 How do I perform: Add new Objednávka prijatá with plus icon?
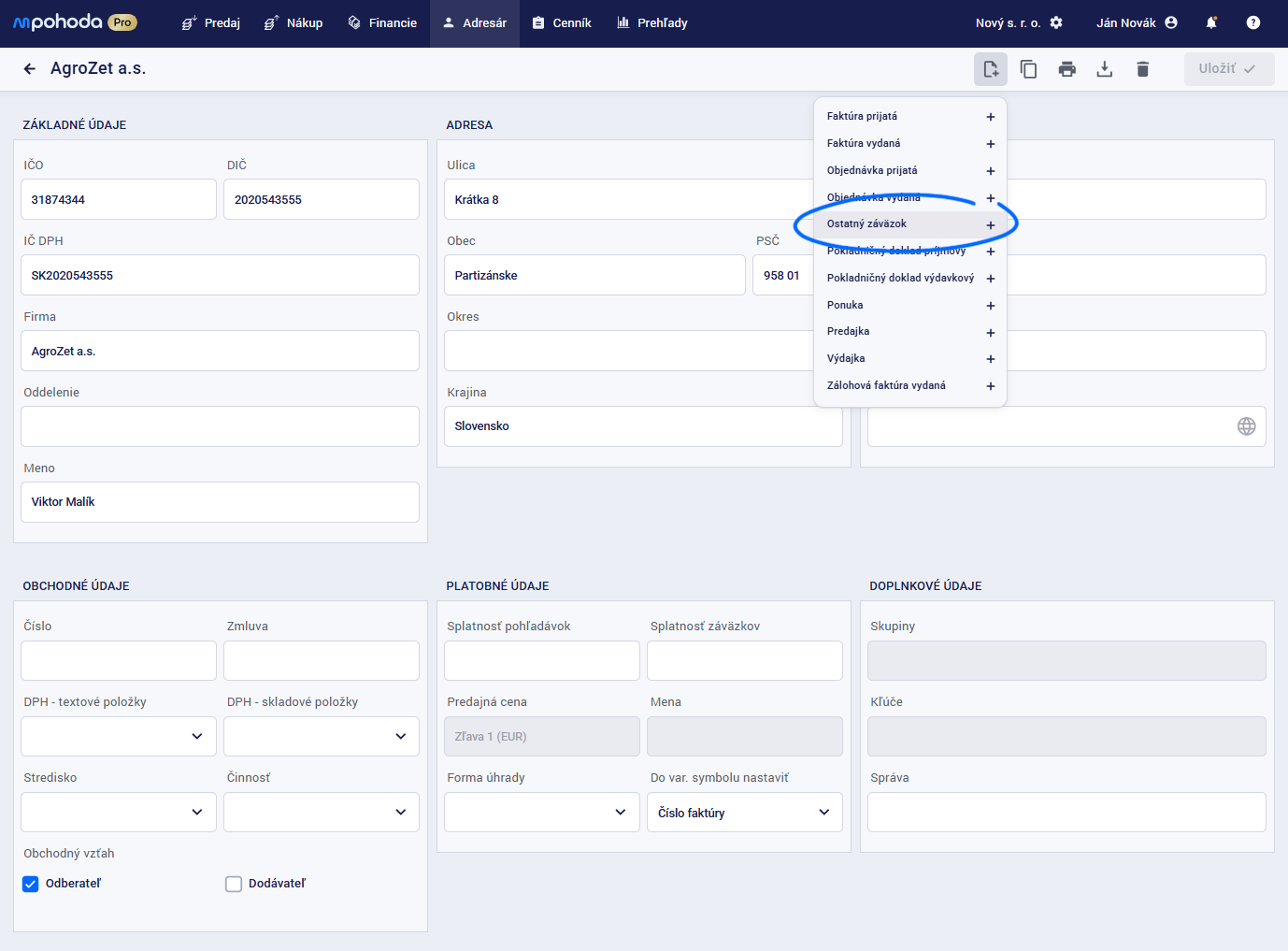pyautogui.click(x=991, y=171)
